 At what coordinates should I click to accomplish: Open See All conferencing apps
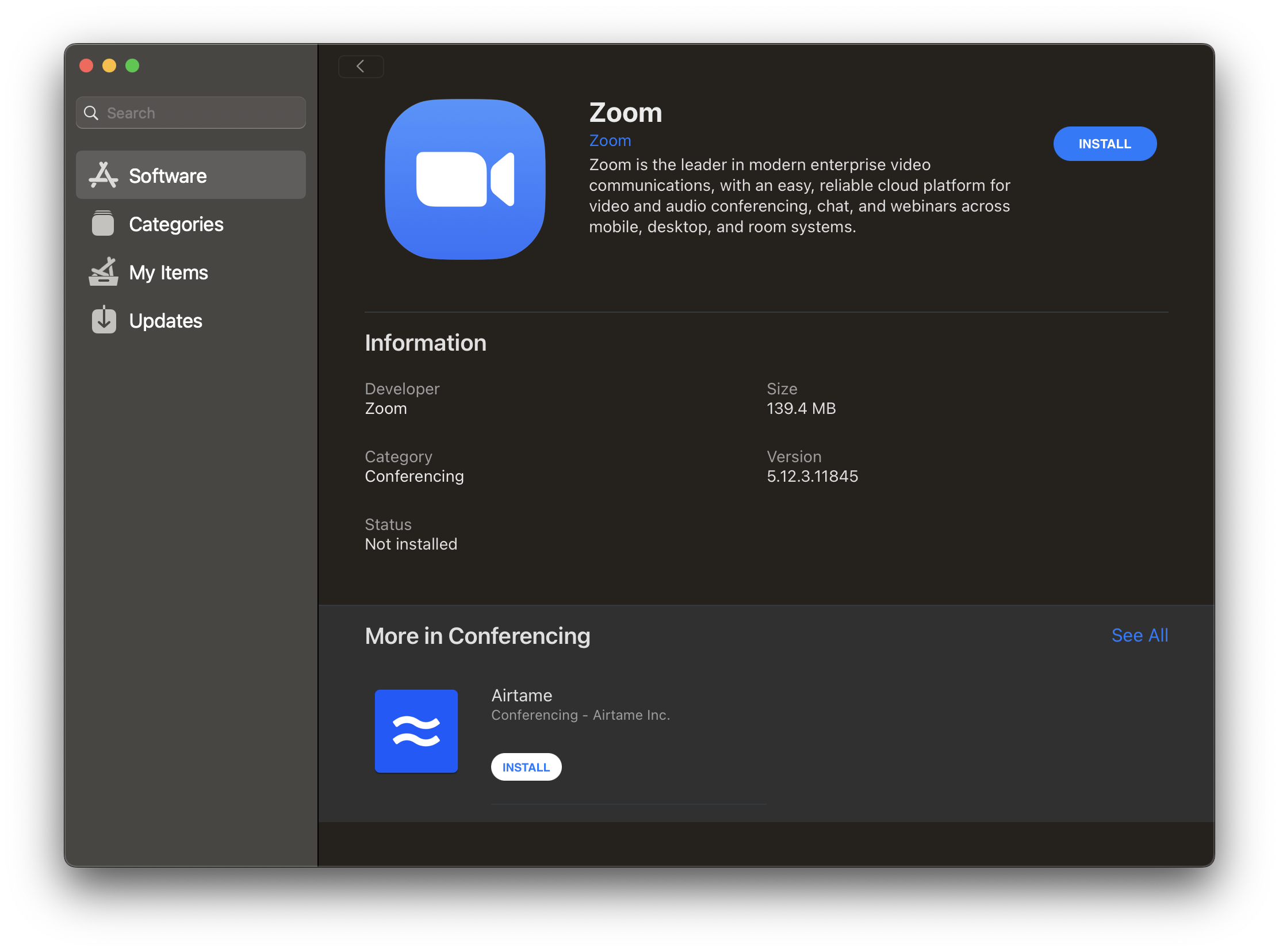click(1139, 635)
